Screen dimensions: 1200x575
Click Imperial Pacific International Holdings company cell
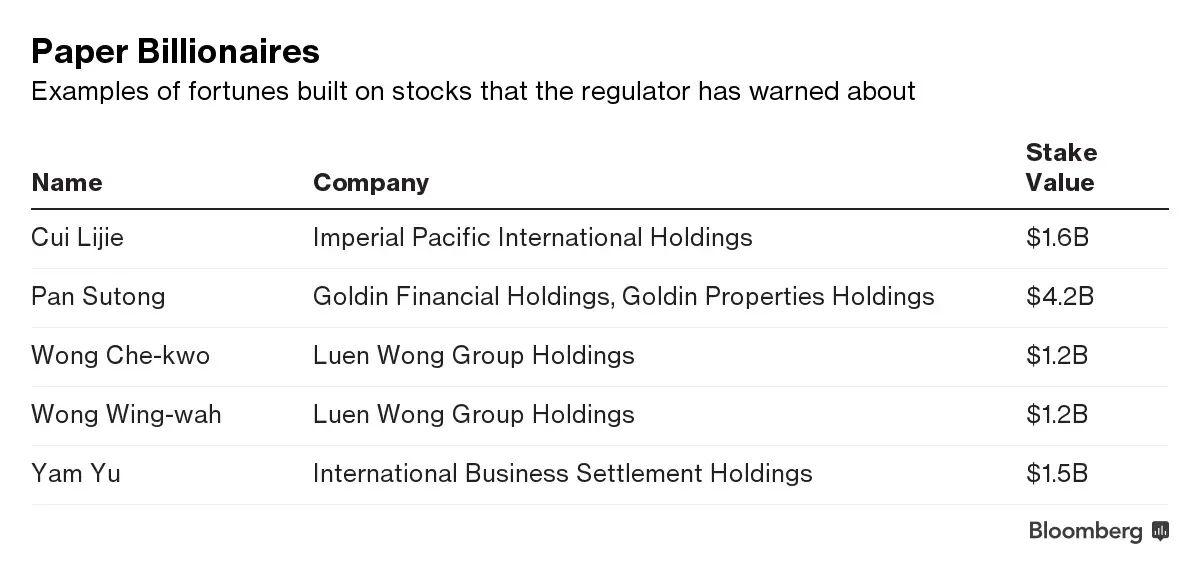[x=533, y=238]
